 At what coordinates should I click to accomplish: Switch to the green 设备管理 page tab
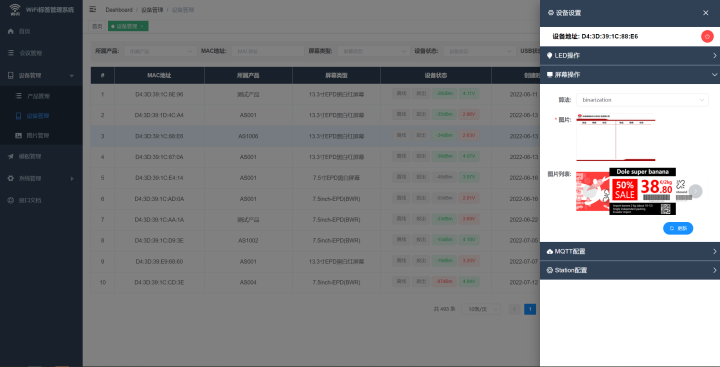(127, 26)
